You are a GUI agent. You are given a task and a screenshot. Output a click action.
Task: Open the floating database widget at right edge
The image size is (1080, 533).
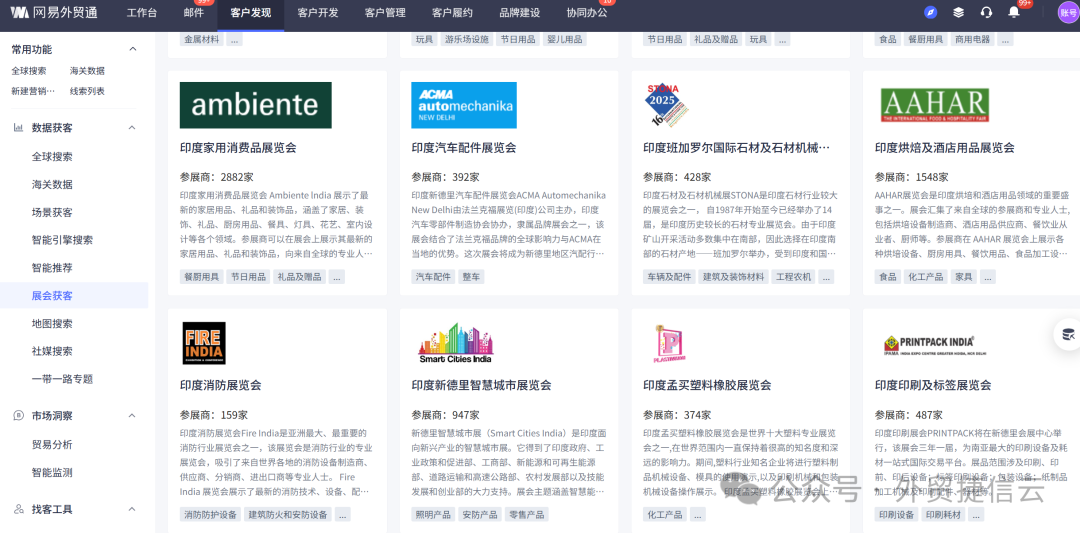[1068, 335]
